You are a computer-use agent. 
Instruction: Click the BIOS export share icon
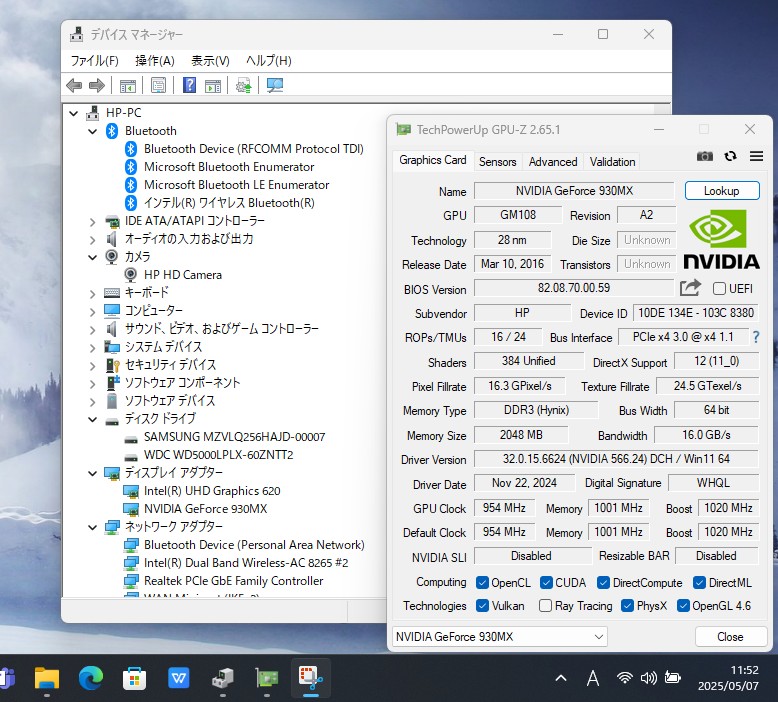(690, 288)
